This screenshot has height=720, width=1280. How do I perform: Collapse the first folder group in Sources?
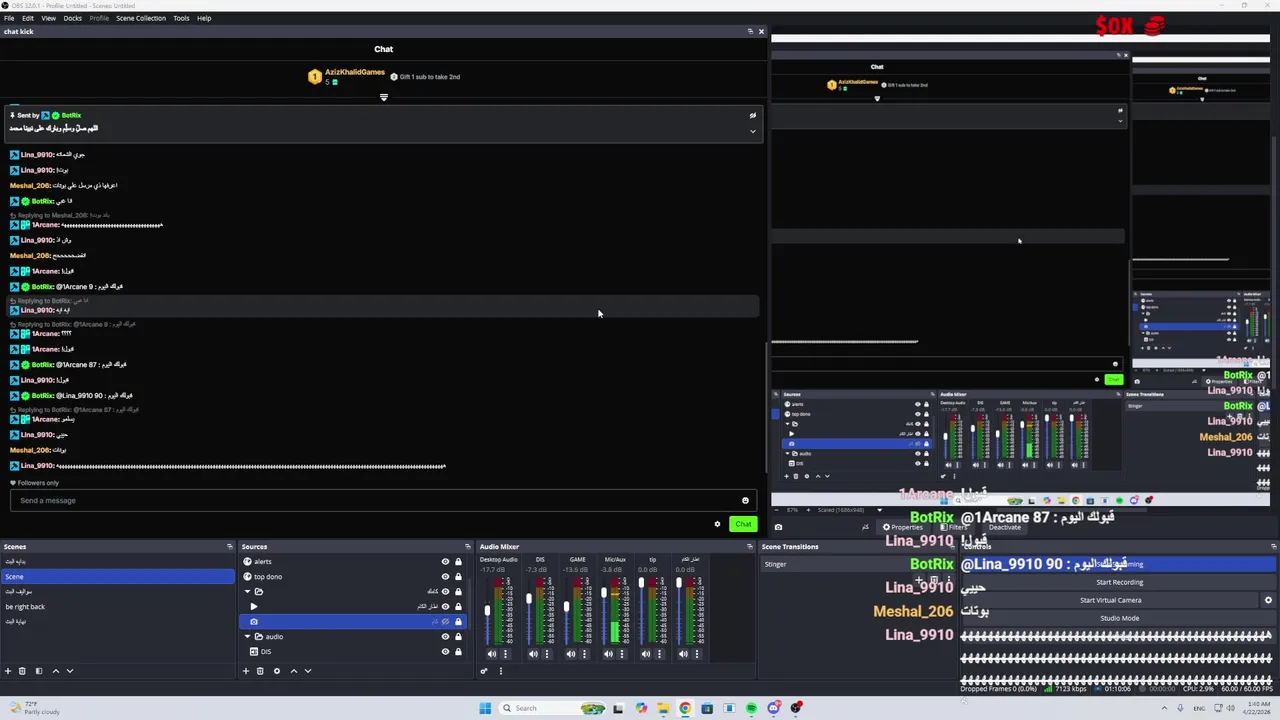pos(247,592)
